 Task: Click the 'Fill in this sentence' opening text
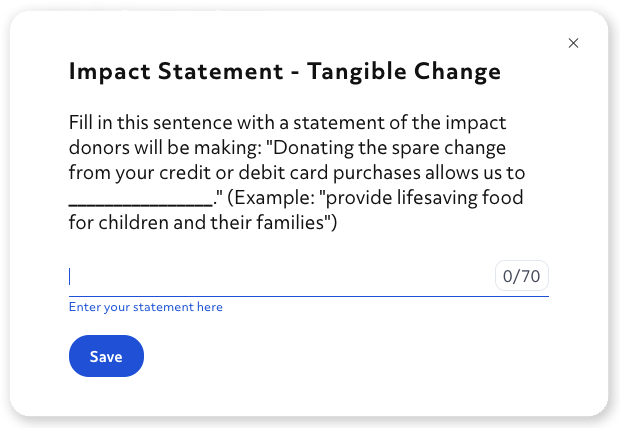144,123
